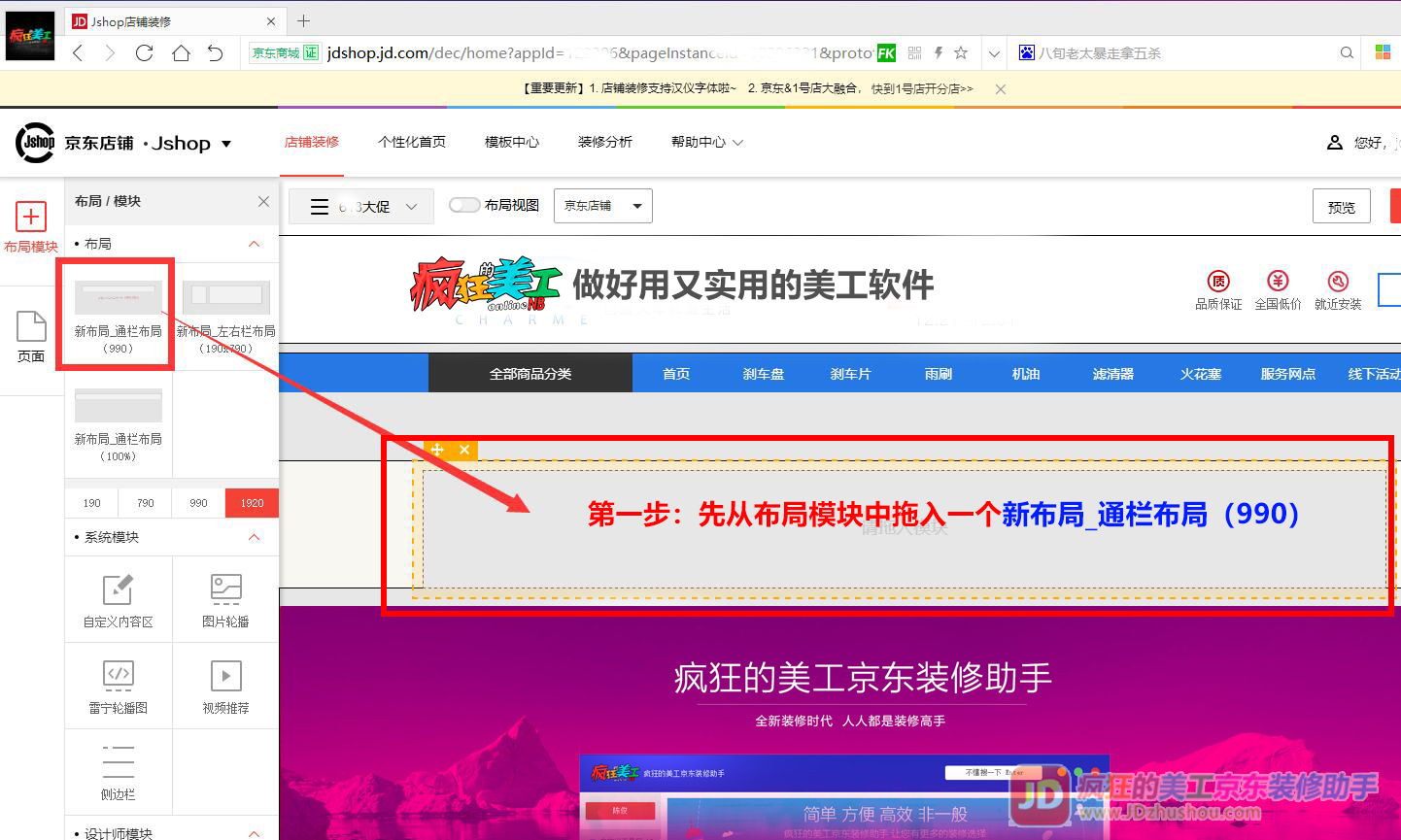Open a new browser tab with plus

coord(304,20)
